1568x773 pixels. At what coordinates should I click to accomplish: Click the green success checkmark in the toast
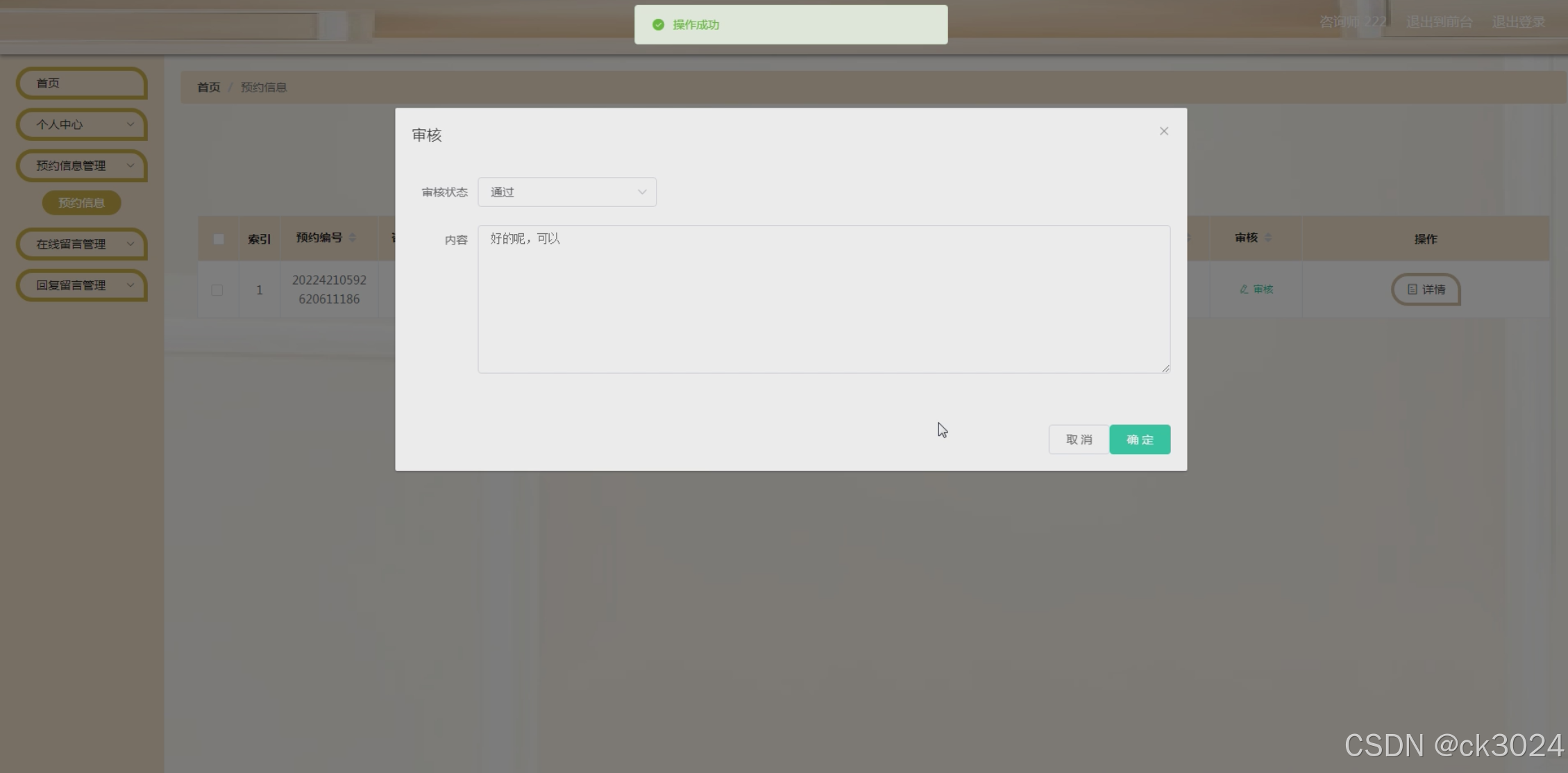pos(658,24)
